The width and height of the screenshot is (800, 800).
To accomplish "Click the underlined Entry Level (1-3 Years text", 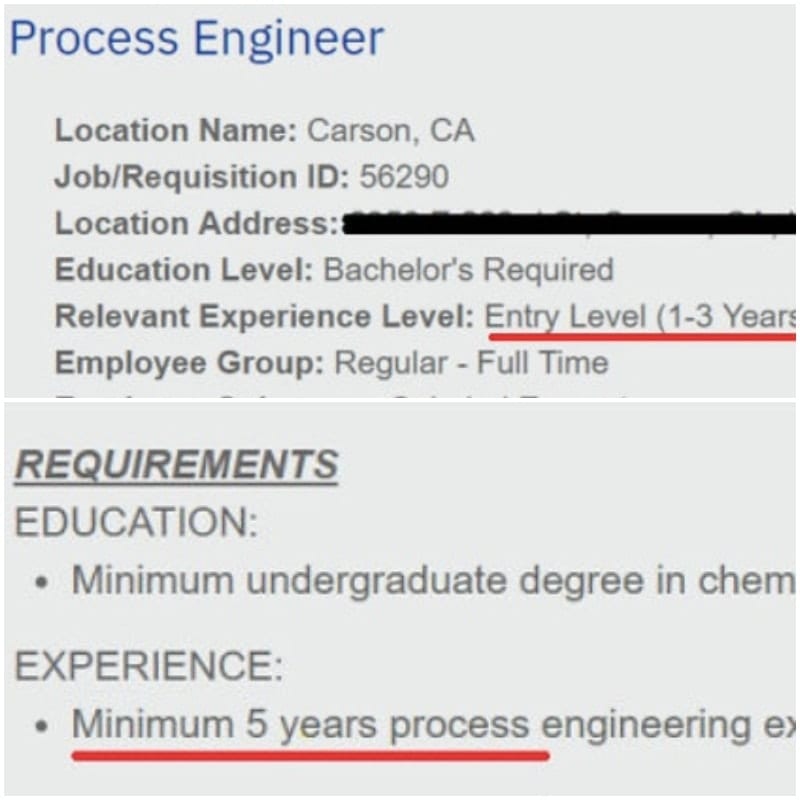I will tap(640, 317).
